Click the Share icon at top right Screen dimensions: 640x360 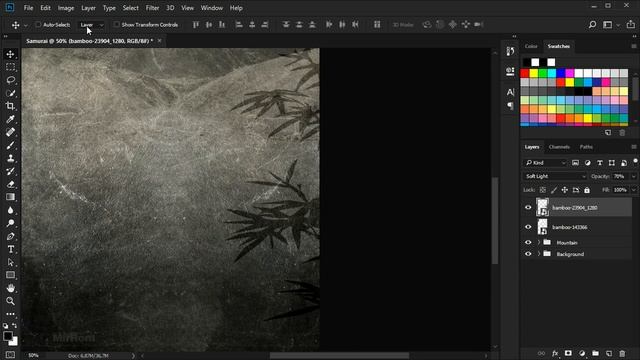(631, 24)
